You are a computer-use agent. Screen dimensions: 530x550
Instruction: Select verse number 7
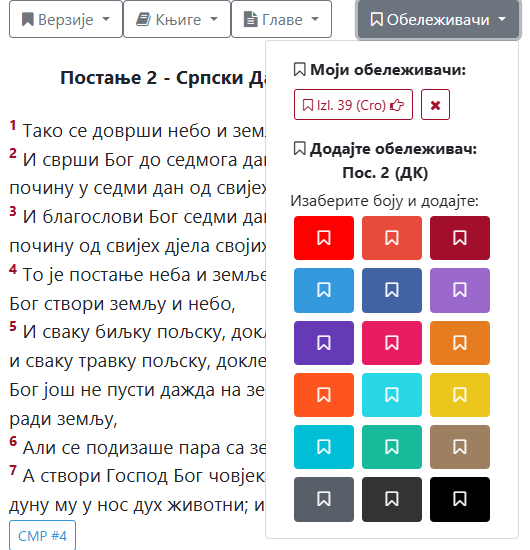tap(13, 470)
